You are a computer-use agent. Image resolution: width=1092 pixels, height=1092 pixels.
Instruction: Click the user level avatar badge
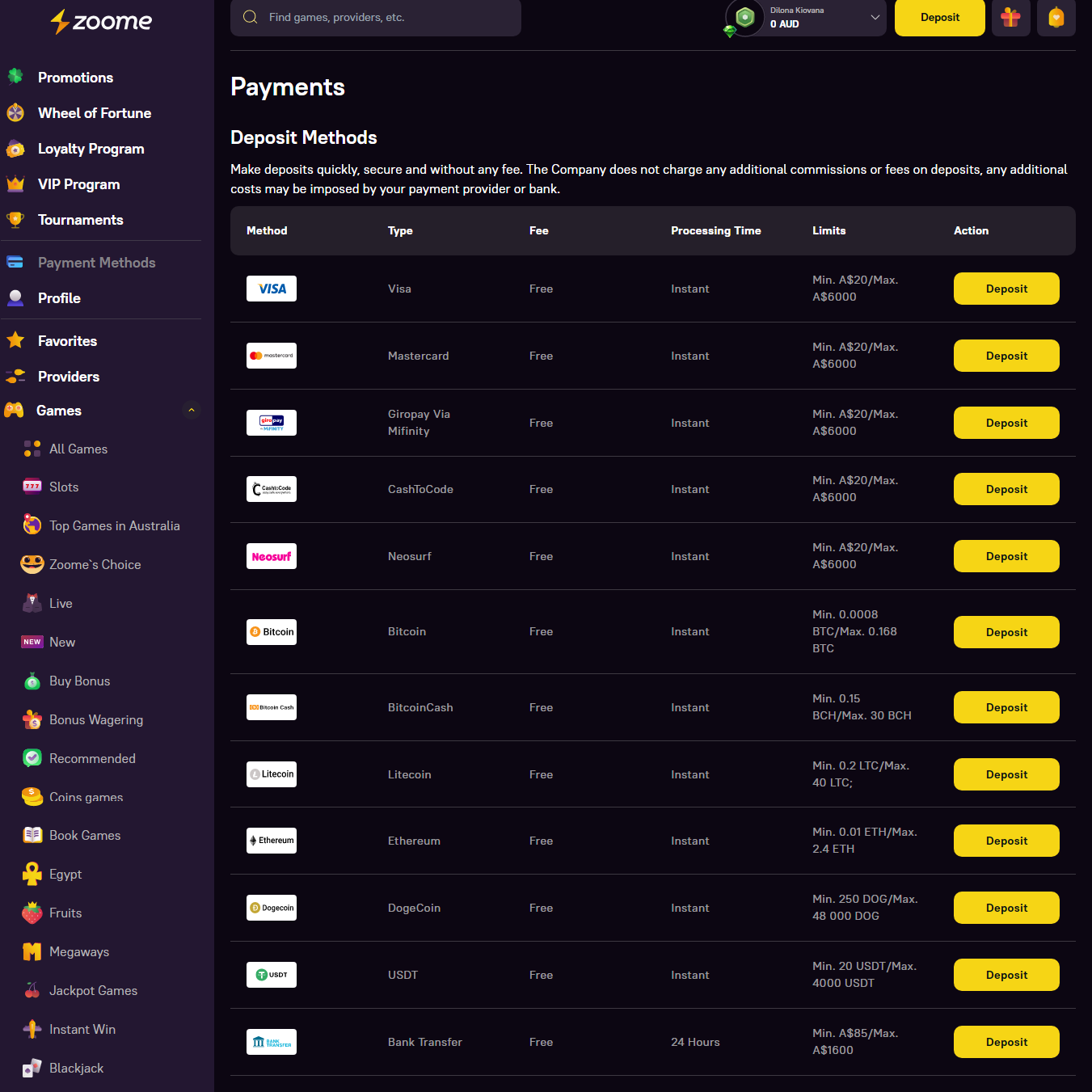pyautogui.click(x=744, y=18)
